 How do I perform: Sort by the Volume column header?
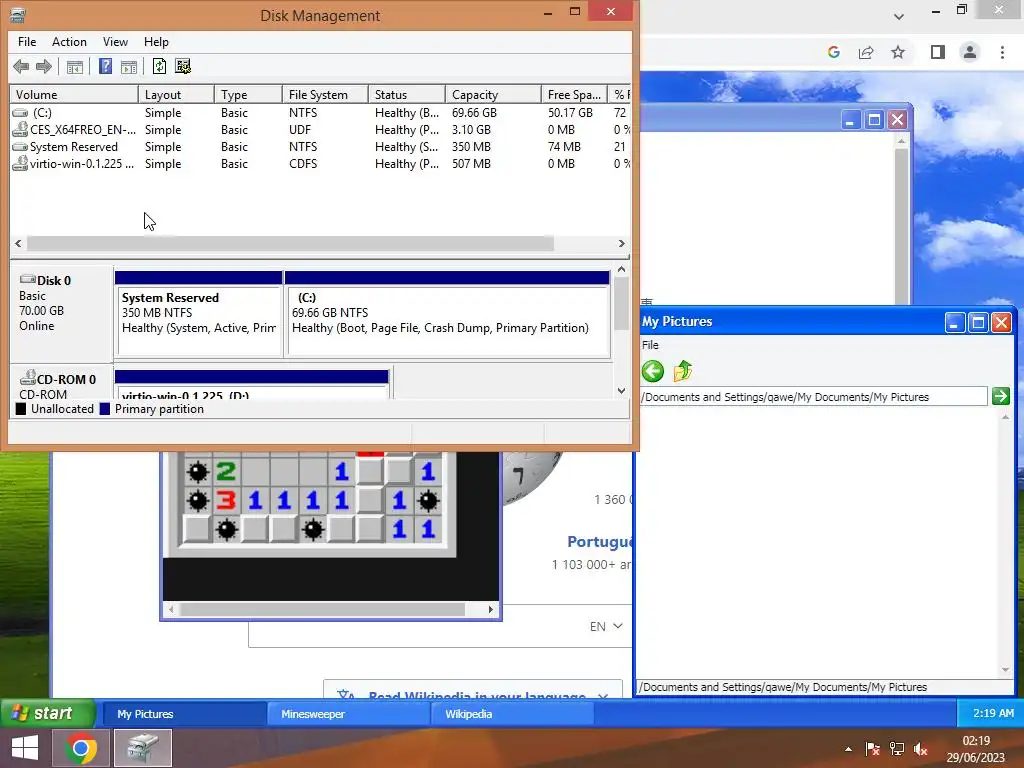(x=74, y=95)
